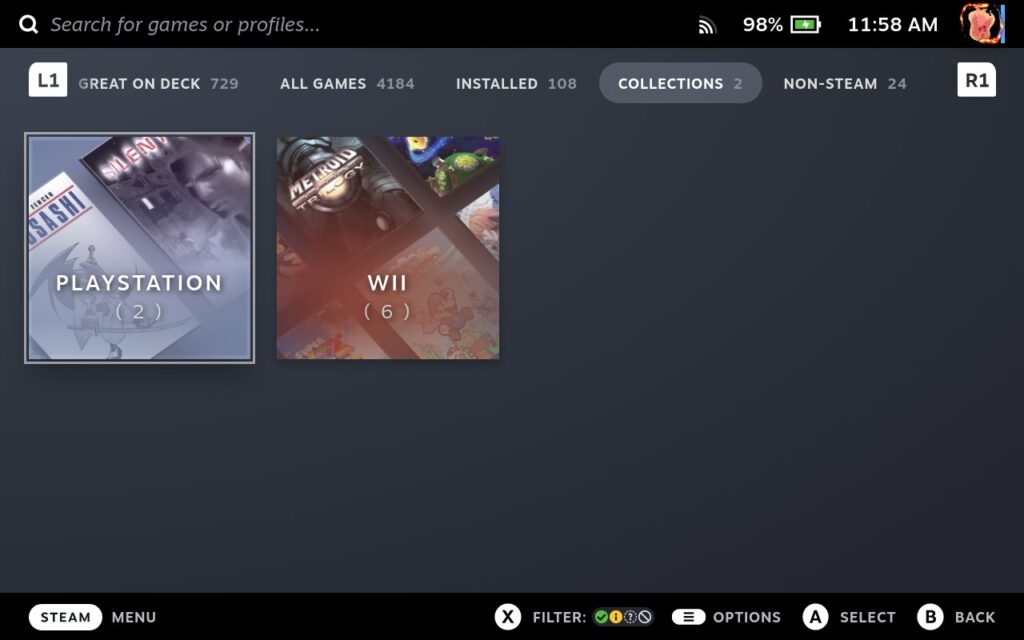
Task: Open the PlayStation collection tile
Action: coord(139,248)
